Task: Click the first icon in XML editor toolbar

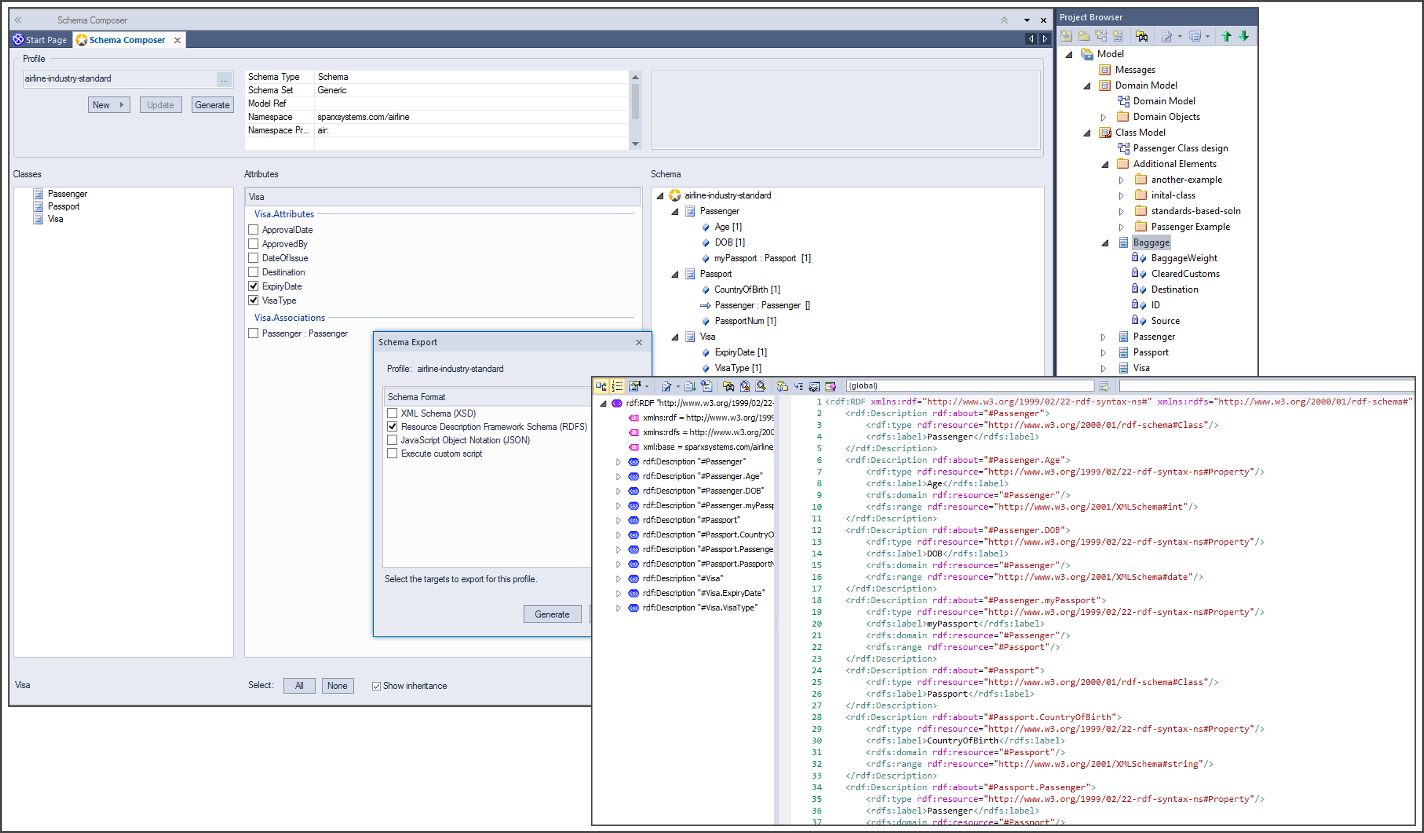Action: [602, 386]
